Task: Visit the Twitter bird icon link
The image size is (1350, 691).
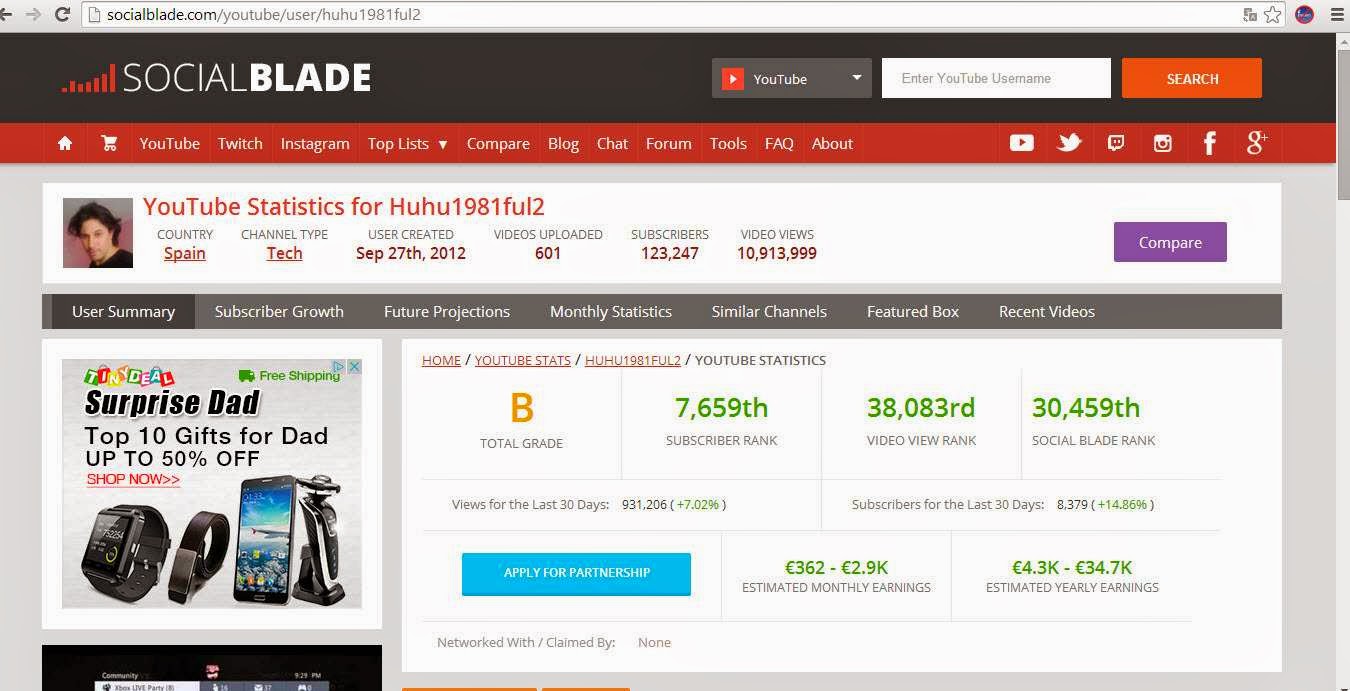Action: [x=1069, y=143]
